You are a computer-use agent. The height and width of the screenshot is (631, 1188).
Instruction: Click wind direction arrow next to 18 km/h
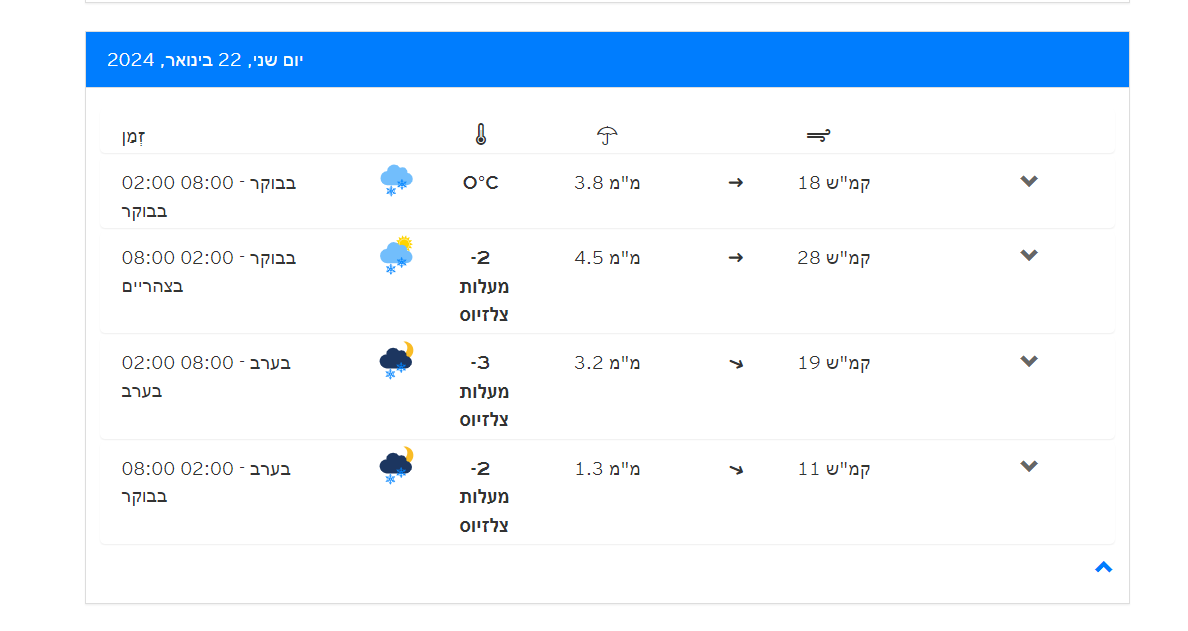click(736, 183)
